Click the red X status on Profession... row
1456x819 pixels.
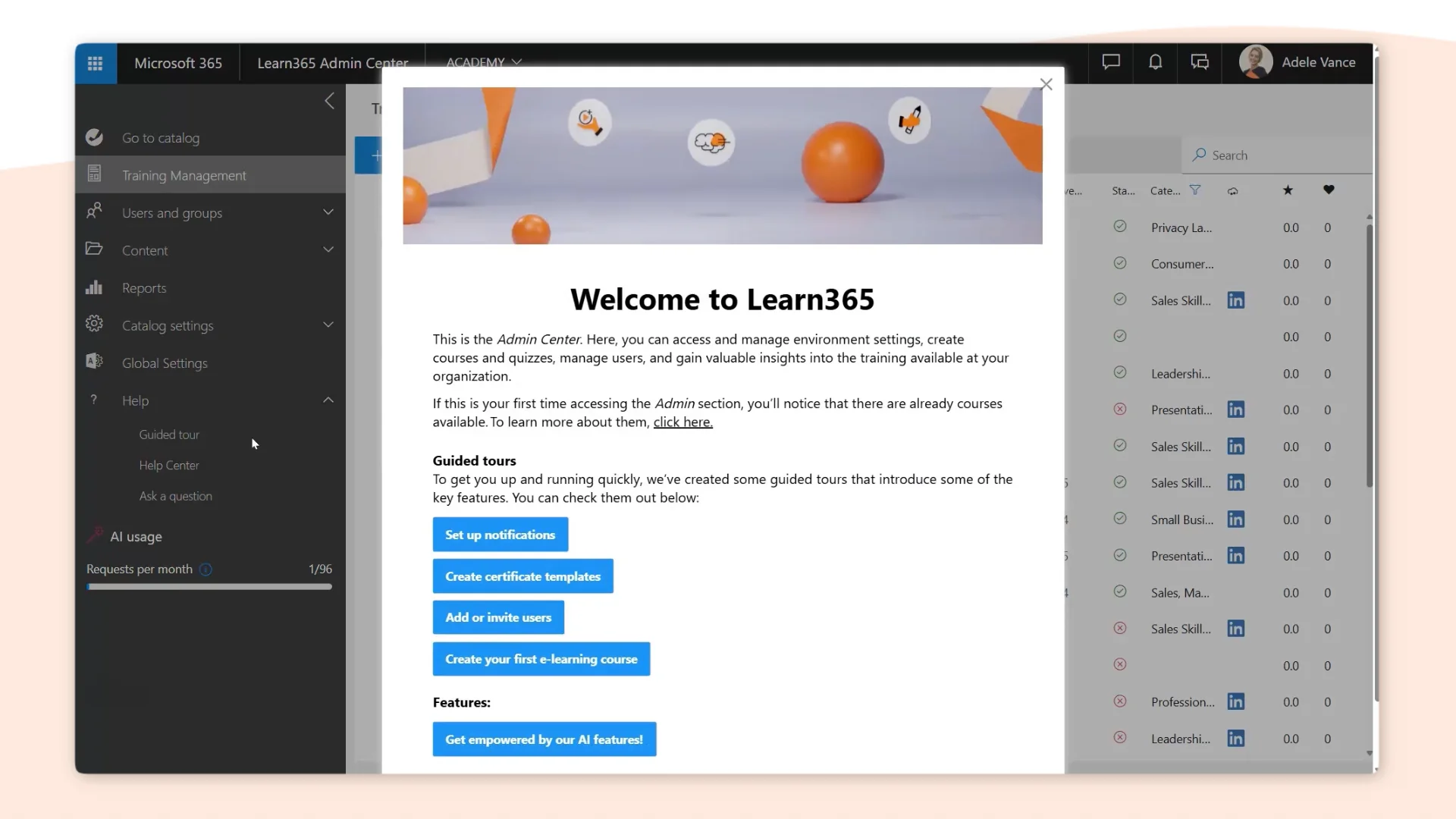coord(1120,701)
